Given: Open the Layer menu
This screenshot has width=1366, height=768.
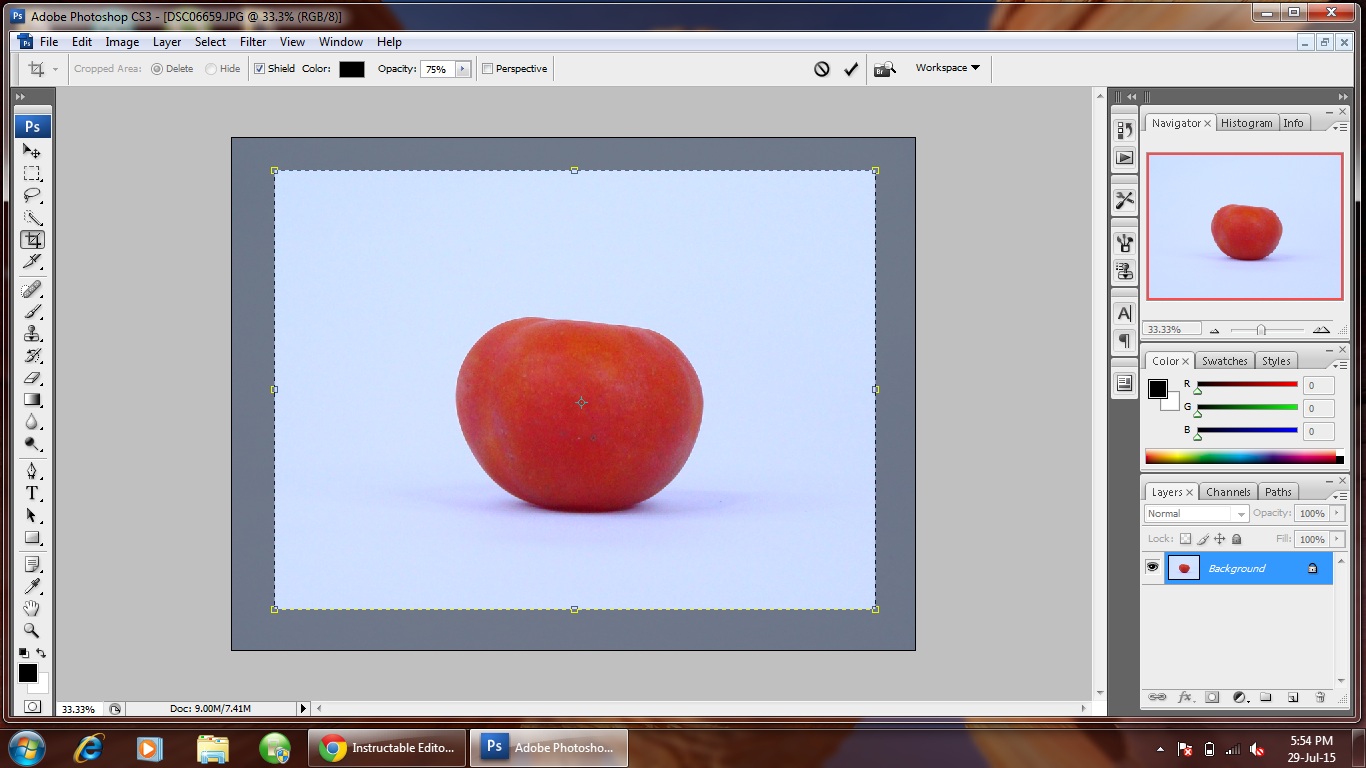Looking at the screenshot, I should pyautogui.click(x=167, y=42).
